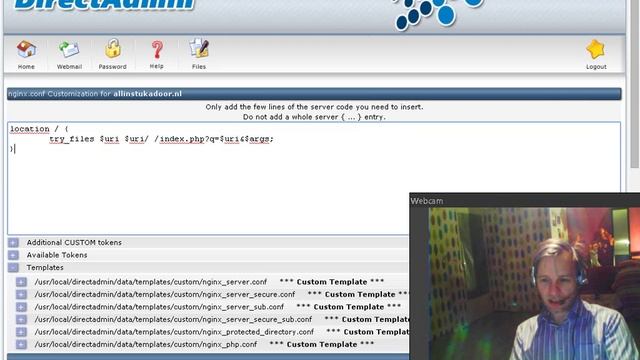Click inside the nginx customization text area
Image resolution: width=640 pixels, height=360 pixels.
[313, 178]
